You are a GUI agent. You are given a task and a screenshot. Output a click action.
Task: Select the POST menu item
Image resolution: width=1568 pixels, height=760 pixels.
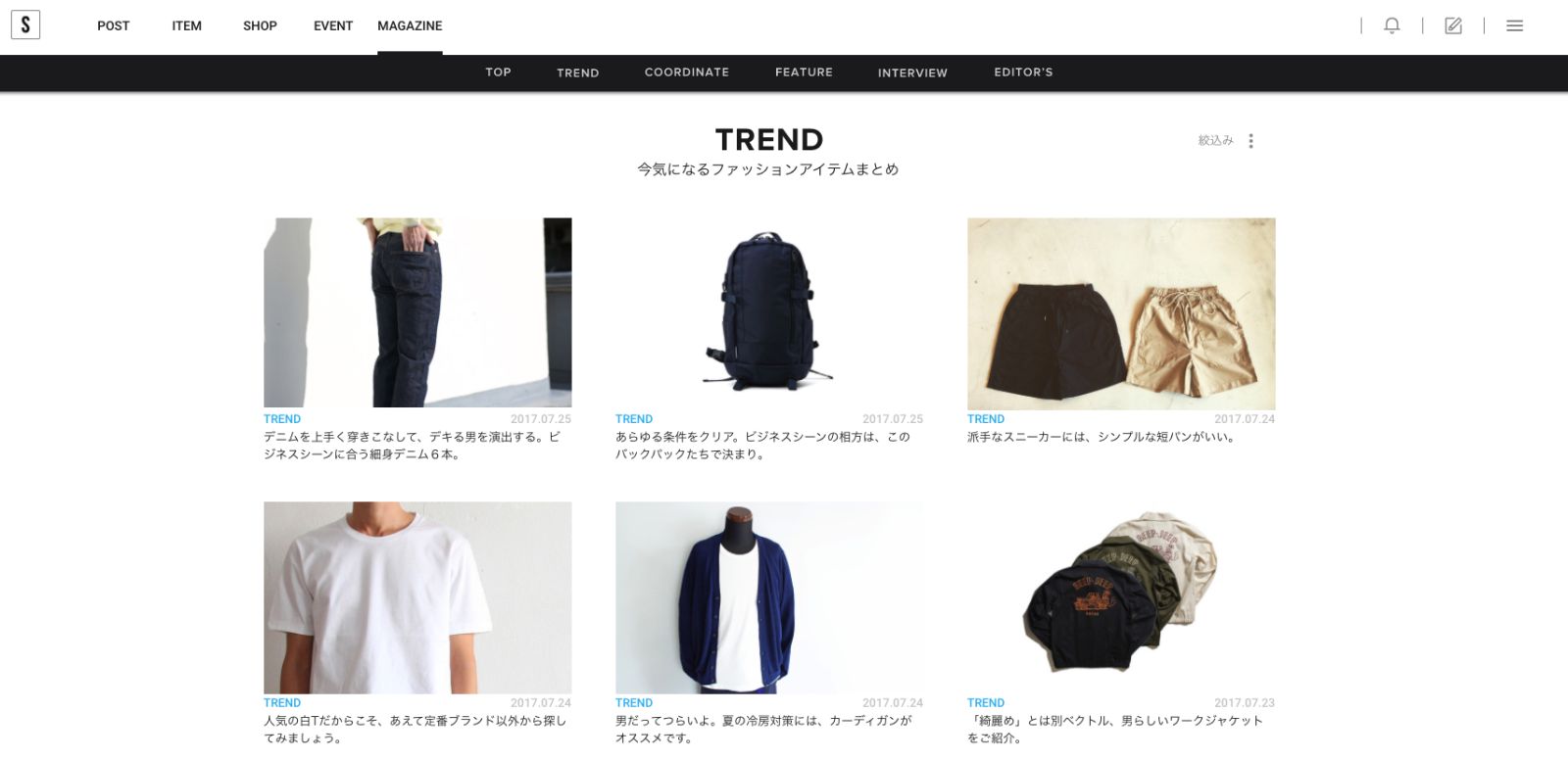[x=113, y=25]
